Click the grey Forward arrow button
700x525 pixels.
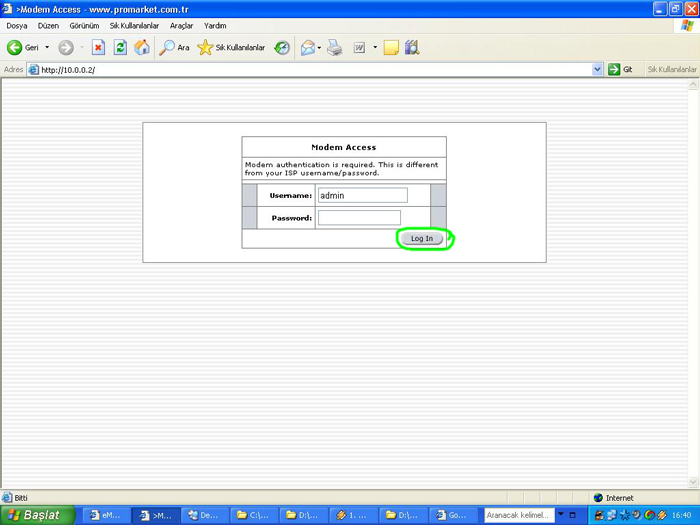tap(66, 47)
